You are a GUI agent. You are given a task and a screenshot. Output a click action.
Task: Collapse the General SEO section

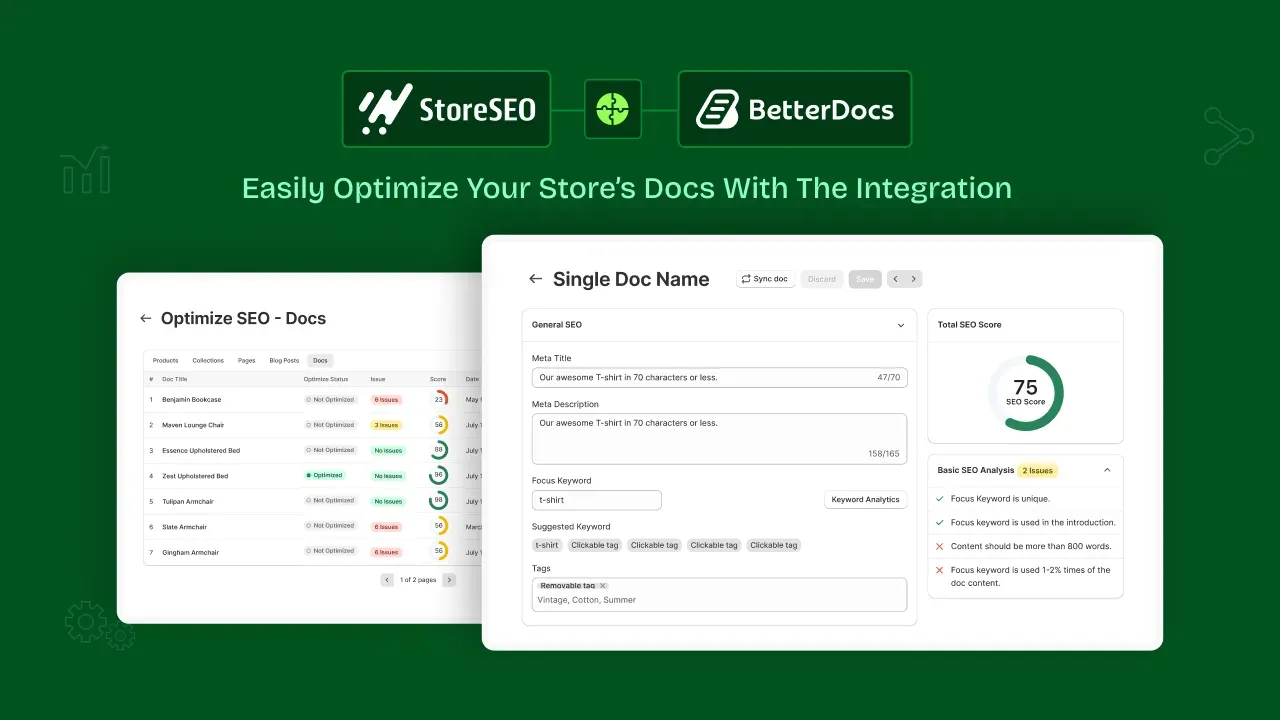(x=900, y=325)
